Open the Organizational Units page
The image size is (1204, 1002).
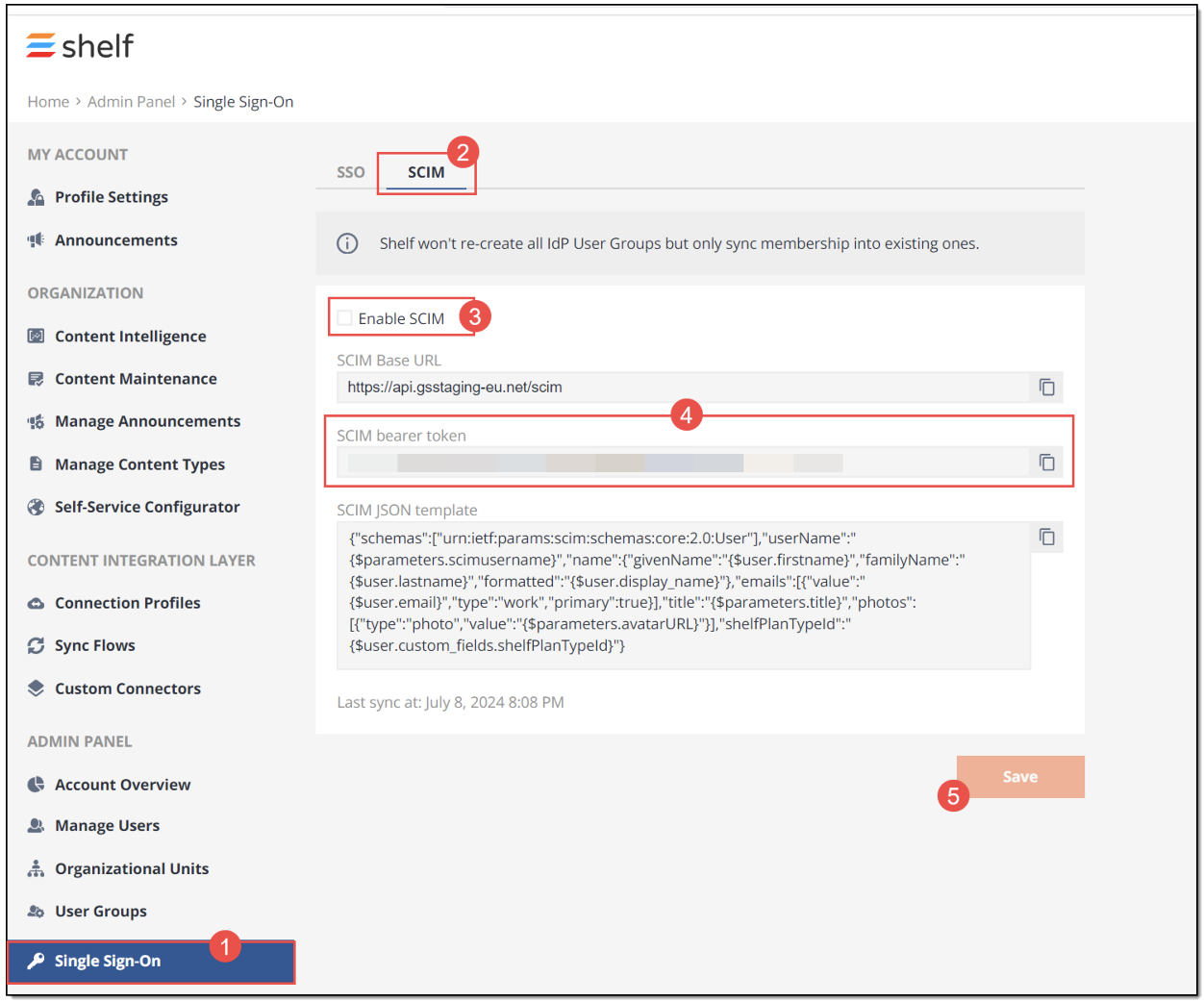click(x=132, y=868)
